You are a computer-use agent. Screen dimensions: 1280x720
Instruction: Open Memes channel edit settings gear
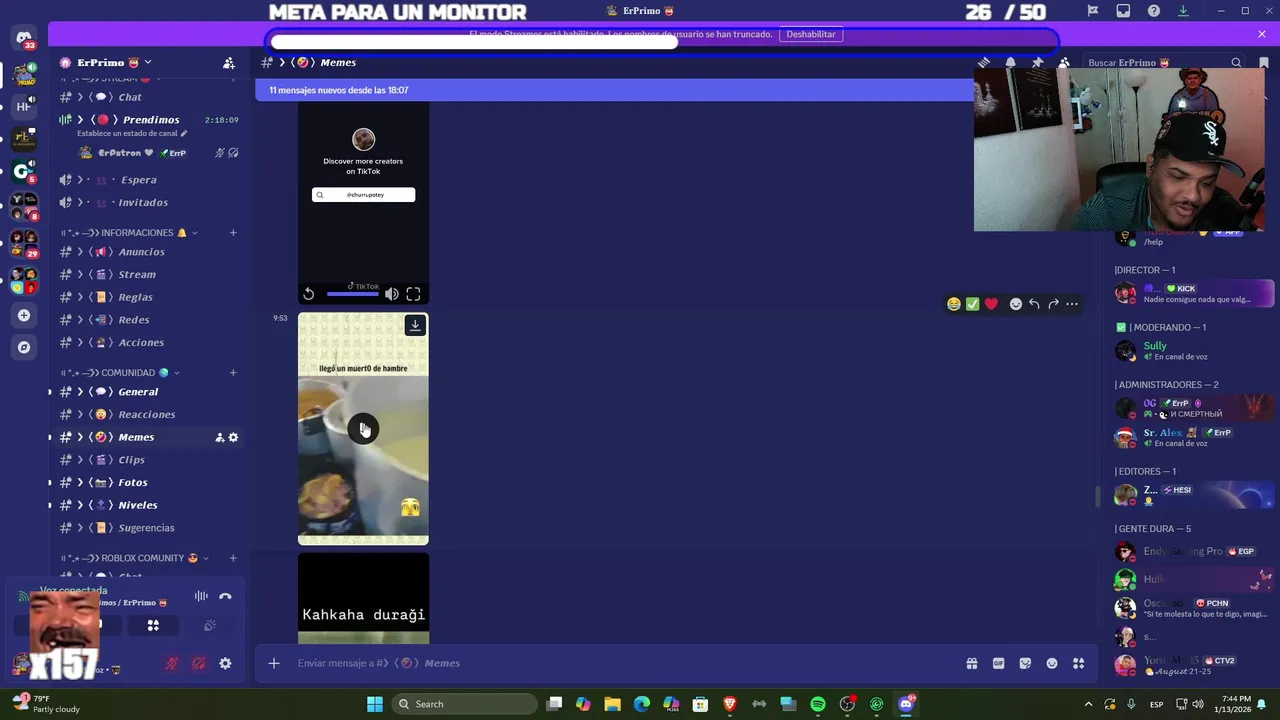[x=234, y=437]
